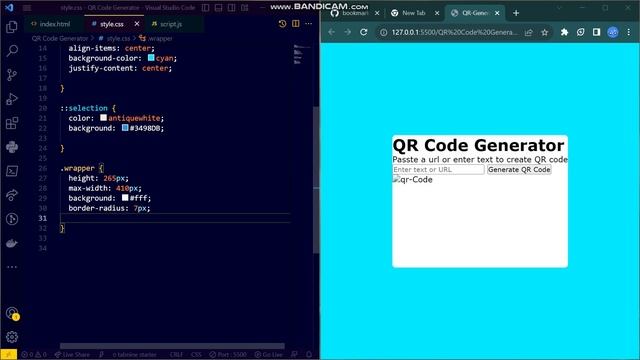The height and width of the screenshot is (360, 640).
Task: Open More Actions ellipsis in the editor toolbar
Action: (309, 24)
